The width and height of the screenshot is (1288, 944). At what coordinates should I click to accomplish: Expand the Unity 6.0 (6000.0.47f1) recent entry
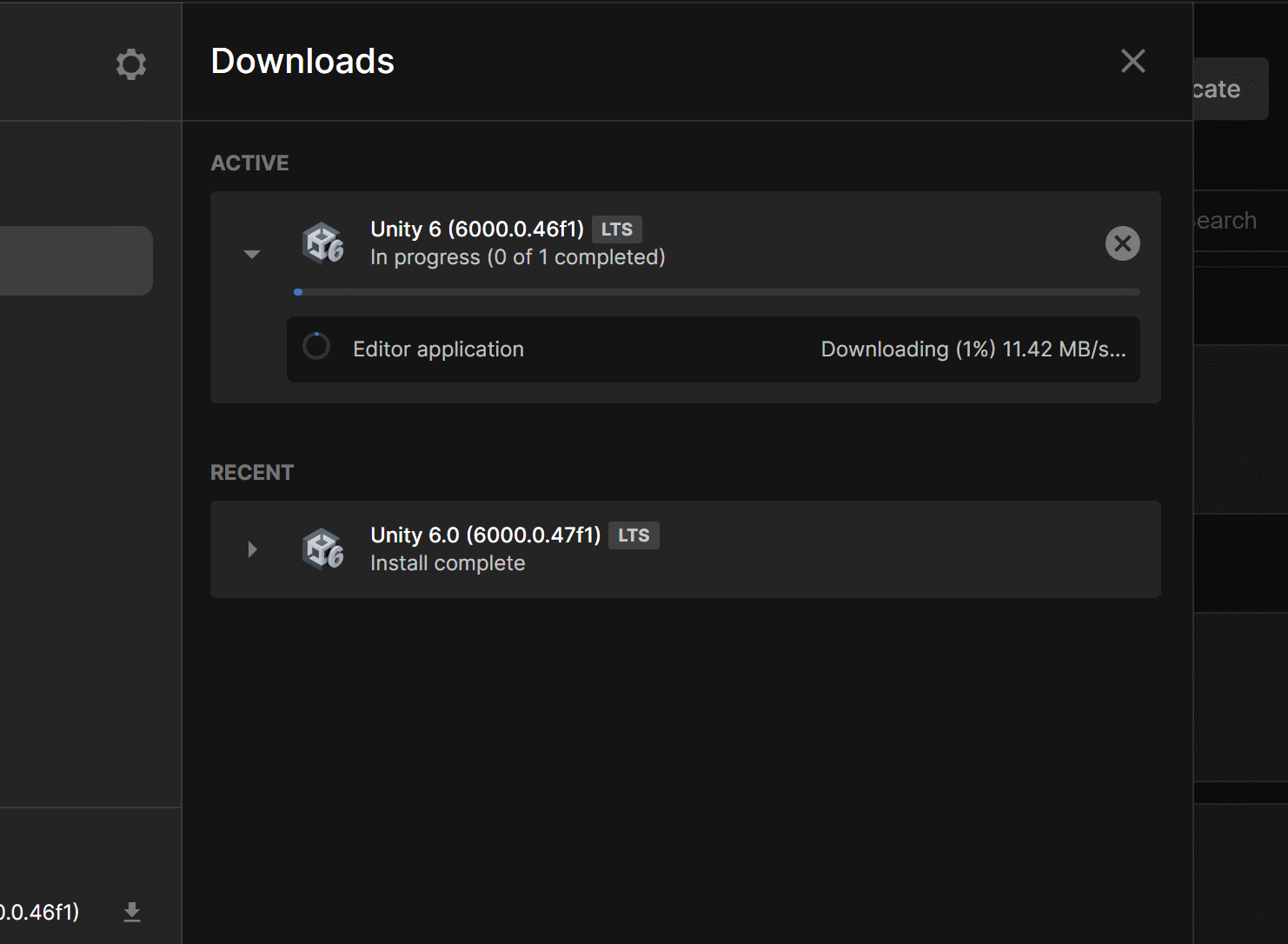[252, 549]
